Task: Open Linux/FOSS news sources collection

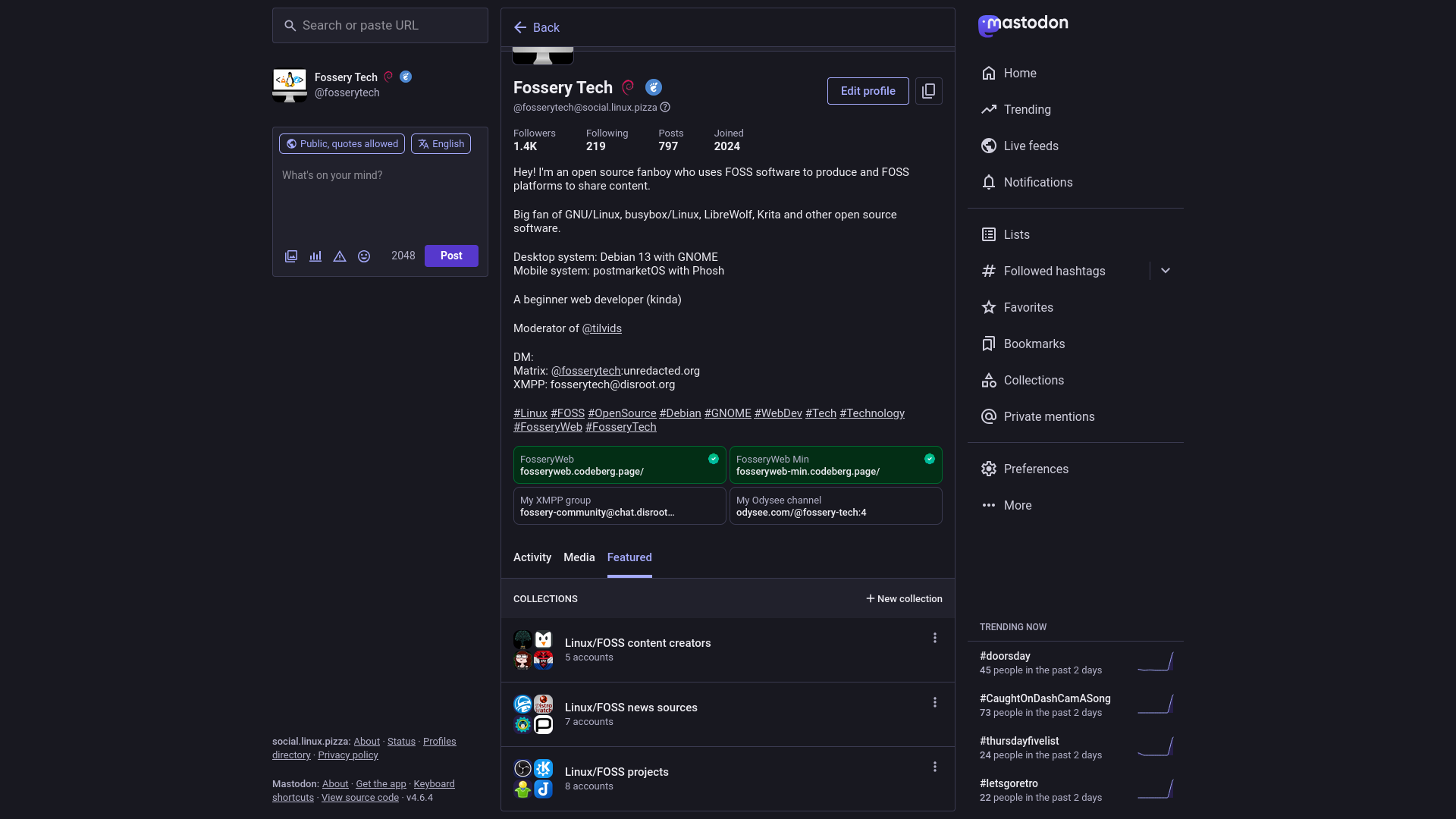Action: 631,708
